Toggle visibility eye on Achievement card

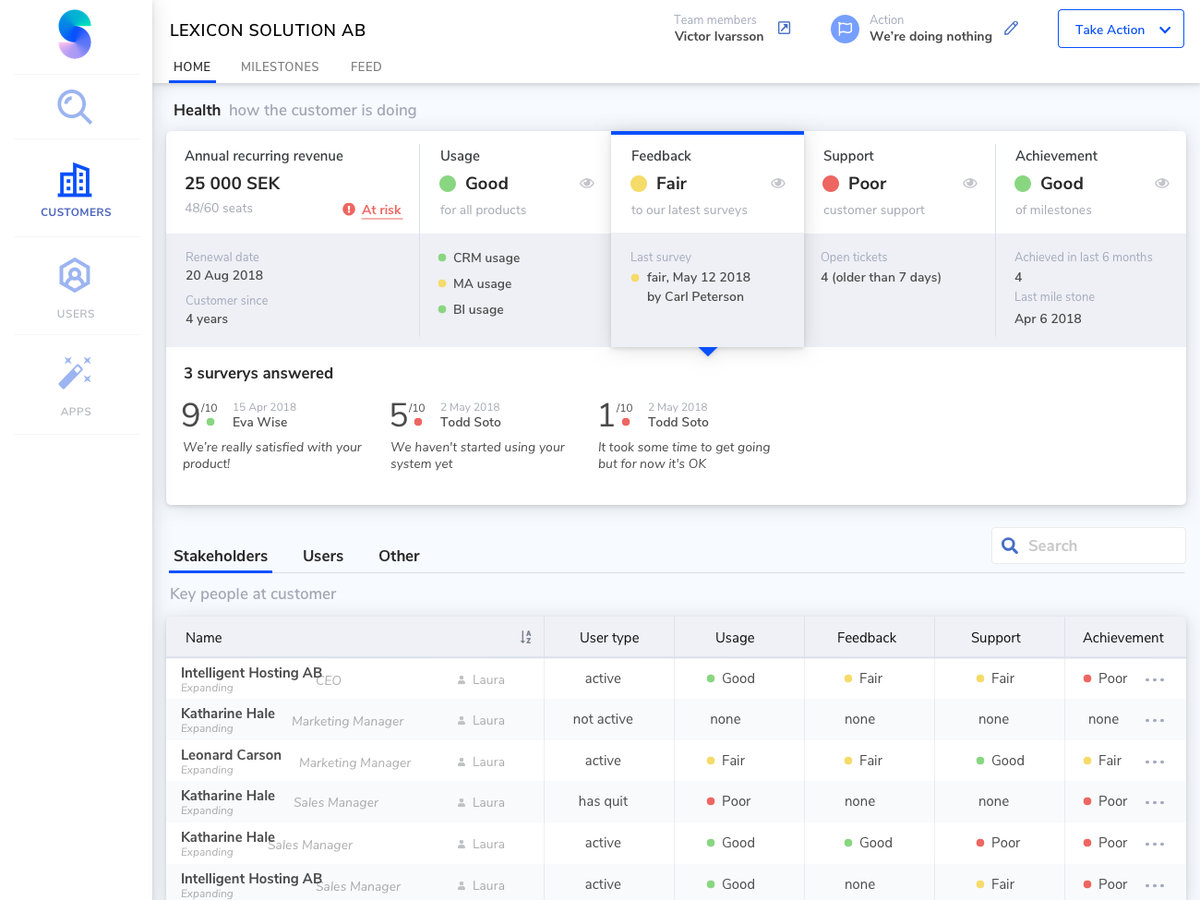[x=1162, y=183]
